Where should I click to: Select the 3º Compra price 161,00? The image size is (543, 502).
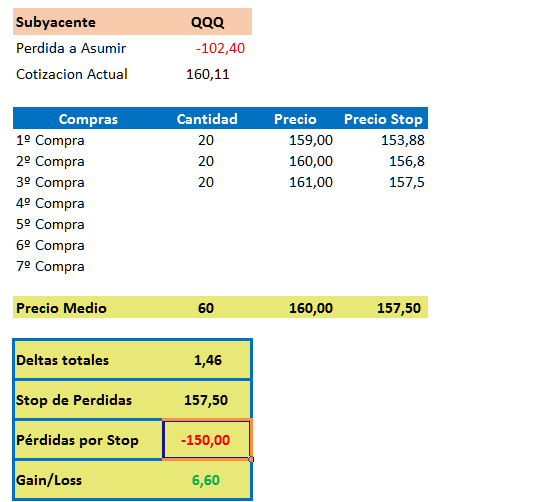coord(311,182)
